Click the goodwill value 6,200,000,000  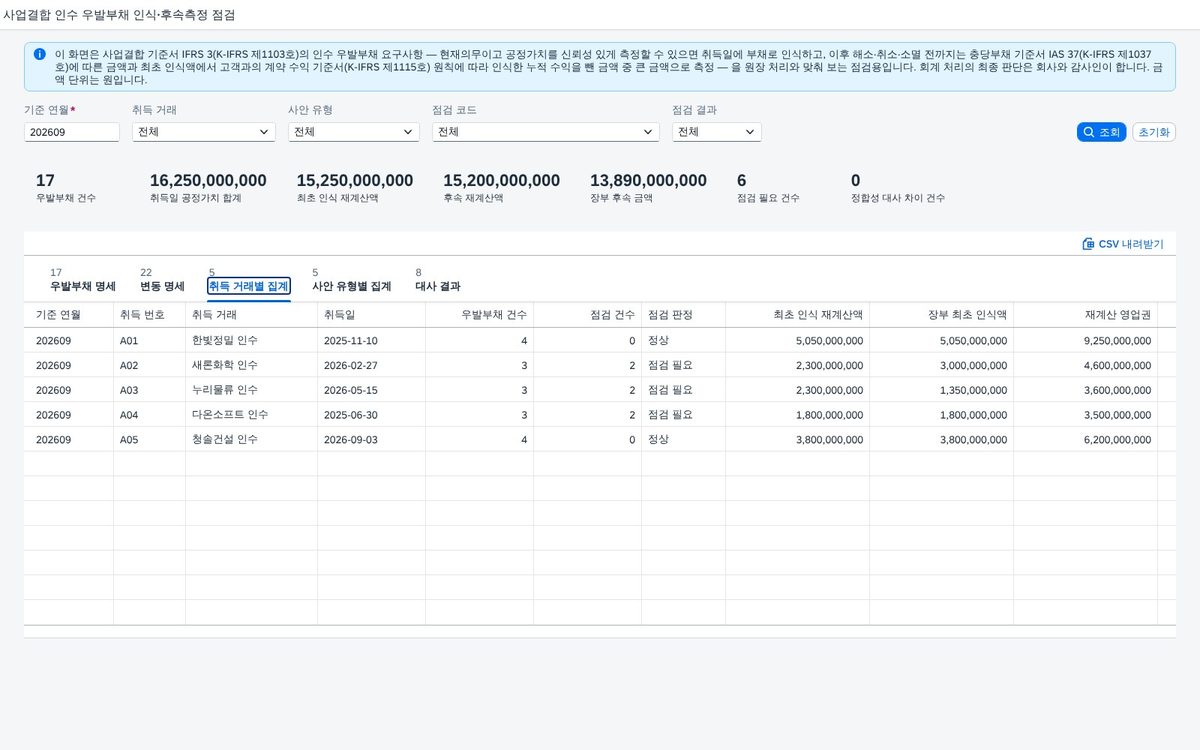pos(1086,439)
